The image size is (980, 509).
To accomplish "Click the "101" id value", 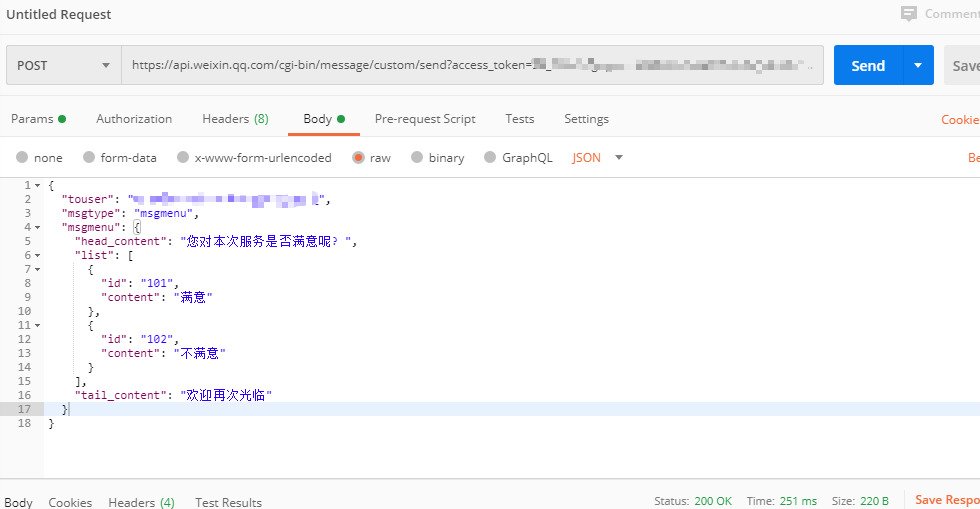I will pyautogui.click(x=157, y=283).
